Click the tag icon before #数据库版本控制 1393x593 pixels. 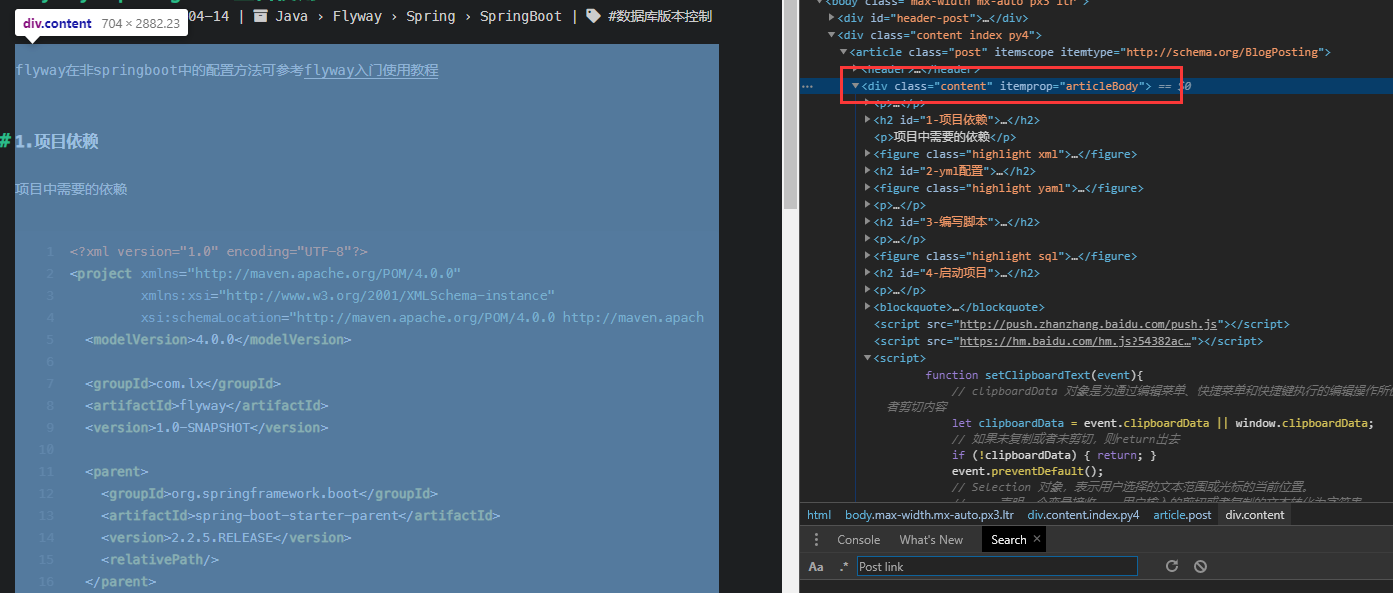tap(593, 16)
